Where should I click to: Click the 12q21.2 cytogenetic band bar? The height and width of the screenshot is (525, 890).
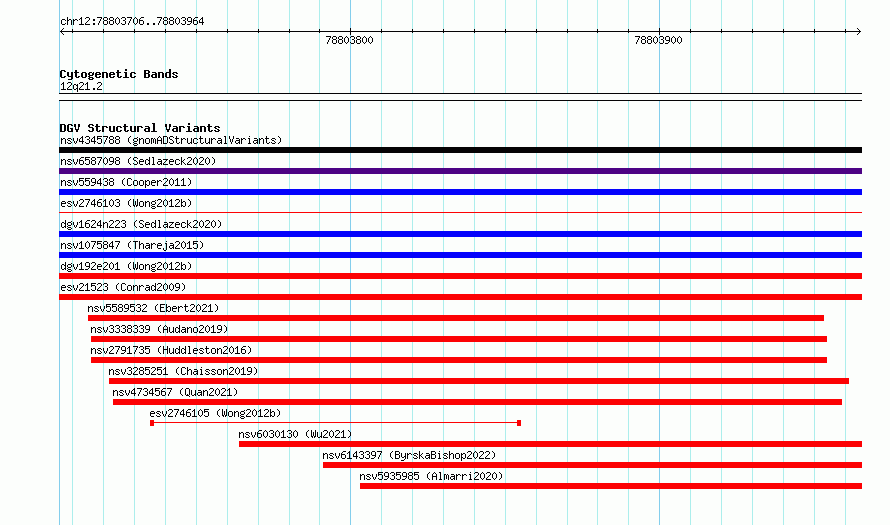460,97
